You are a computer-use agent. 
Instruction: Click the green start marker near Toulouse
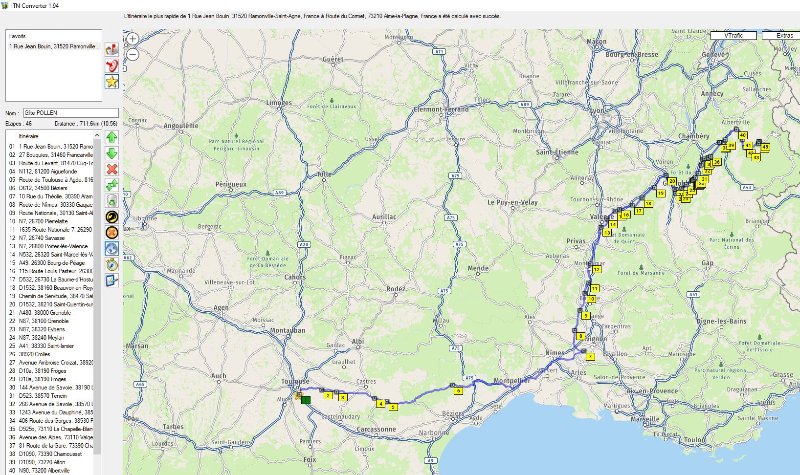click(304, 400)
